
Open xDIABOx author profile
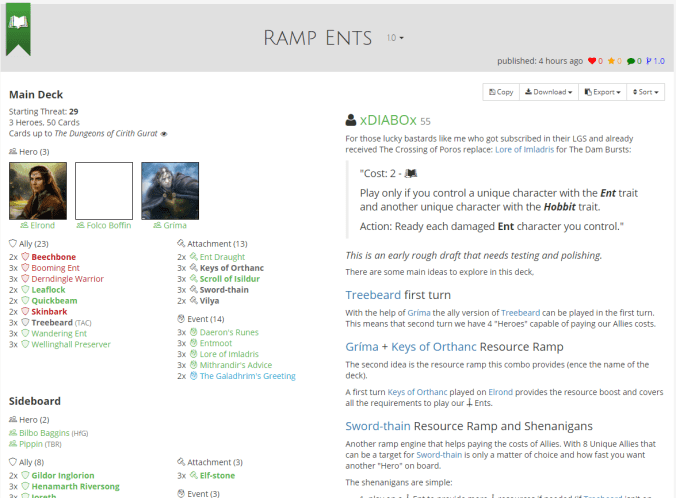pos(388,120)
